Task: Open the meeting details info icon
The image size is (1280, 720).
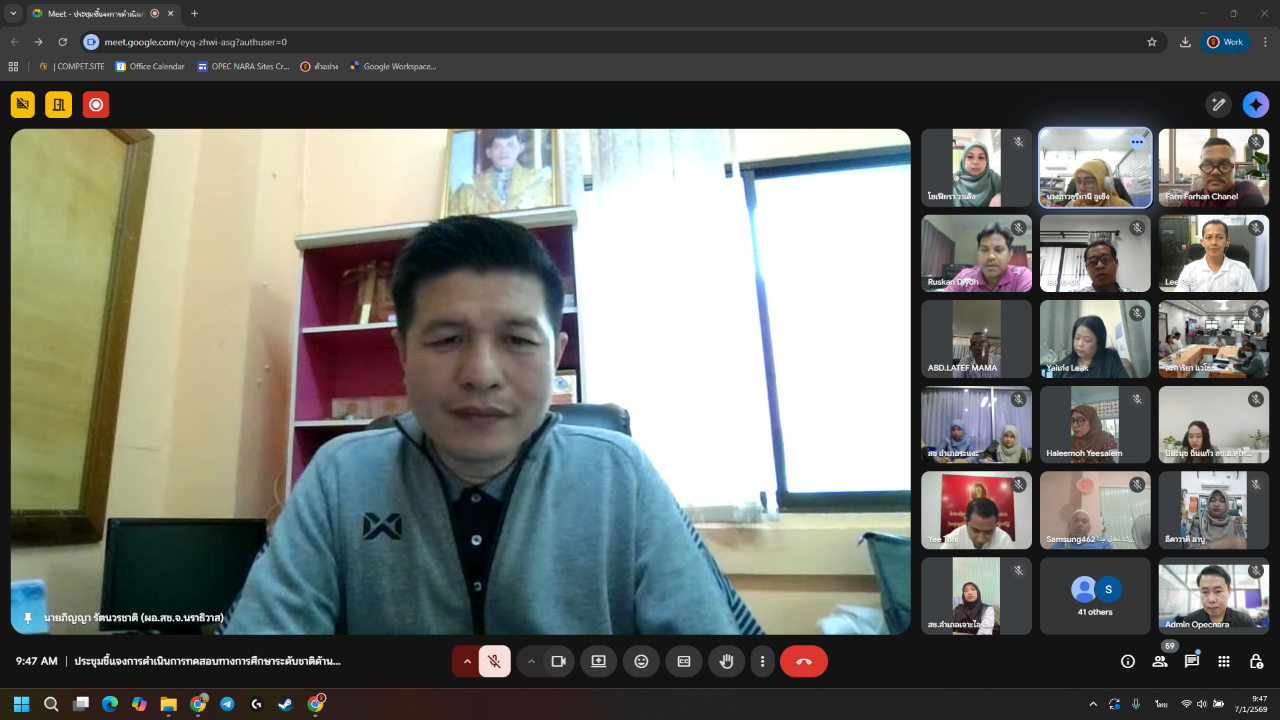Action: click(1128, 661)
